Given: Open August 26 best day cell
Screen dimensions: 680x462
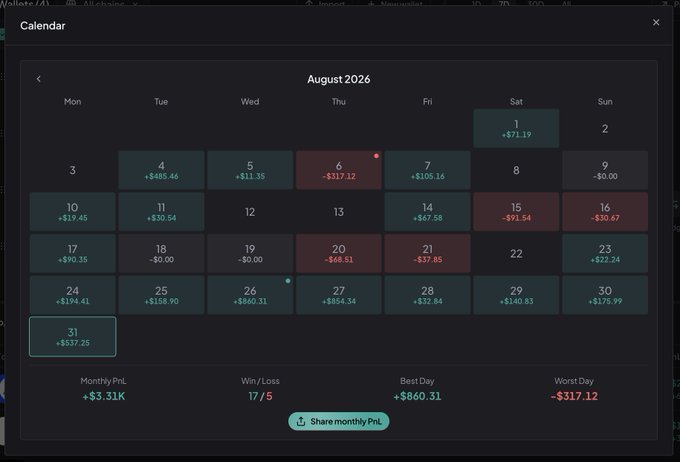Looking at the screenshot, I should pyautogui.click(x=250, y=295).
